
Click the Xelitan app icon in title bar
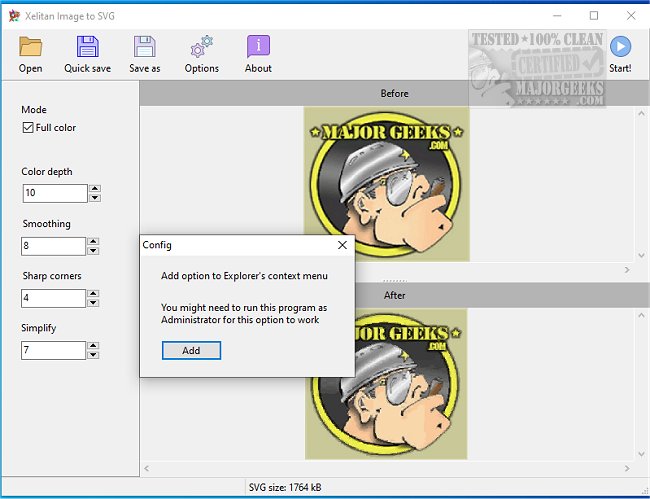14,16
